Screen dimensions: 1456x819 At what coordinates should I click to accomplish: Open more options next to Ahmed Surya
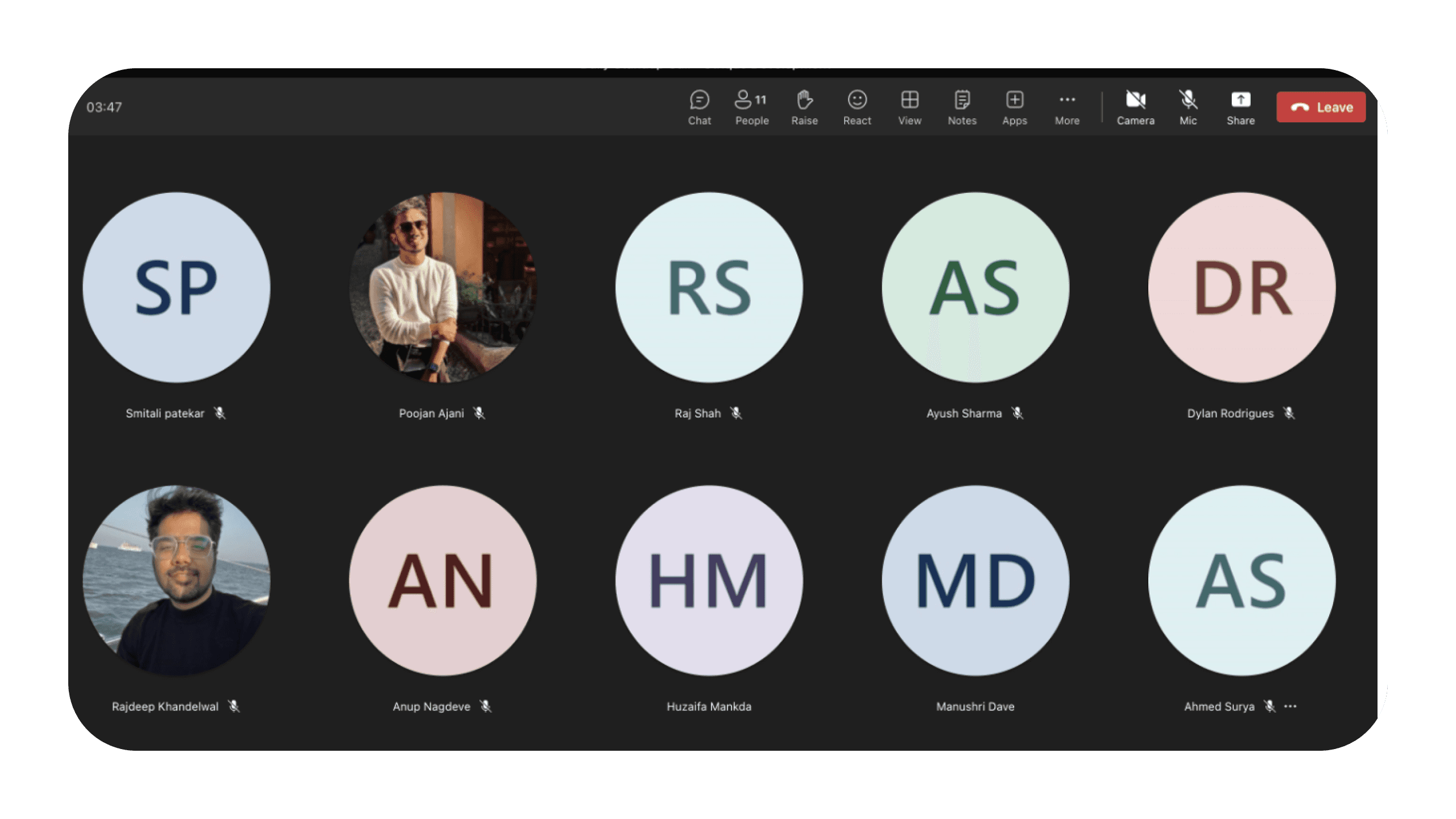(1290, 706)
